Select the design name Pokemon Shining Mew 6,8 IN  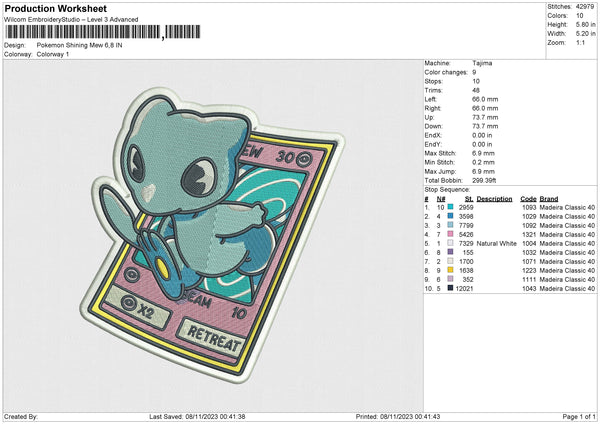pyautogui.click(x=80, y=45)
